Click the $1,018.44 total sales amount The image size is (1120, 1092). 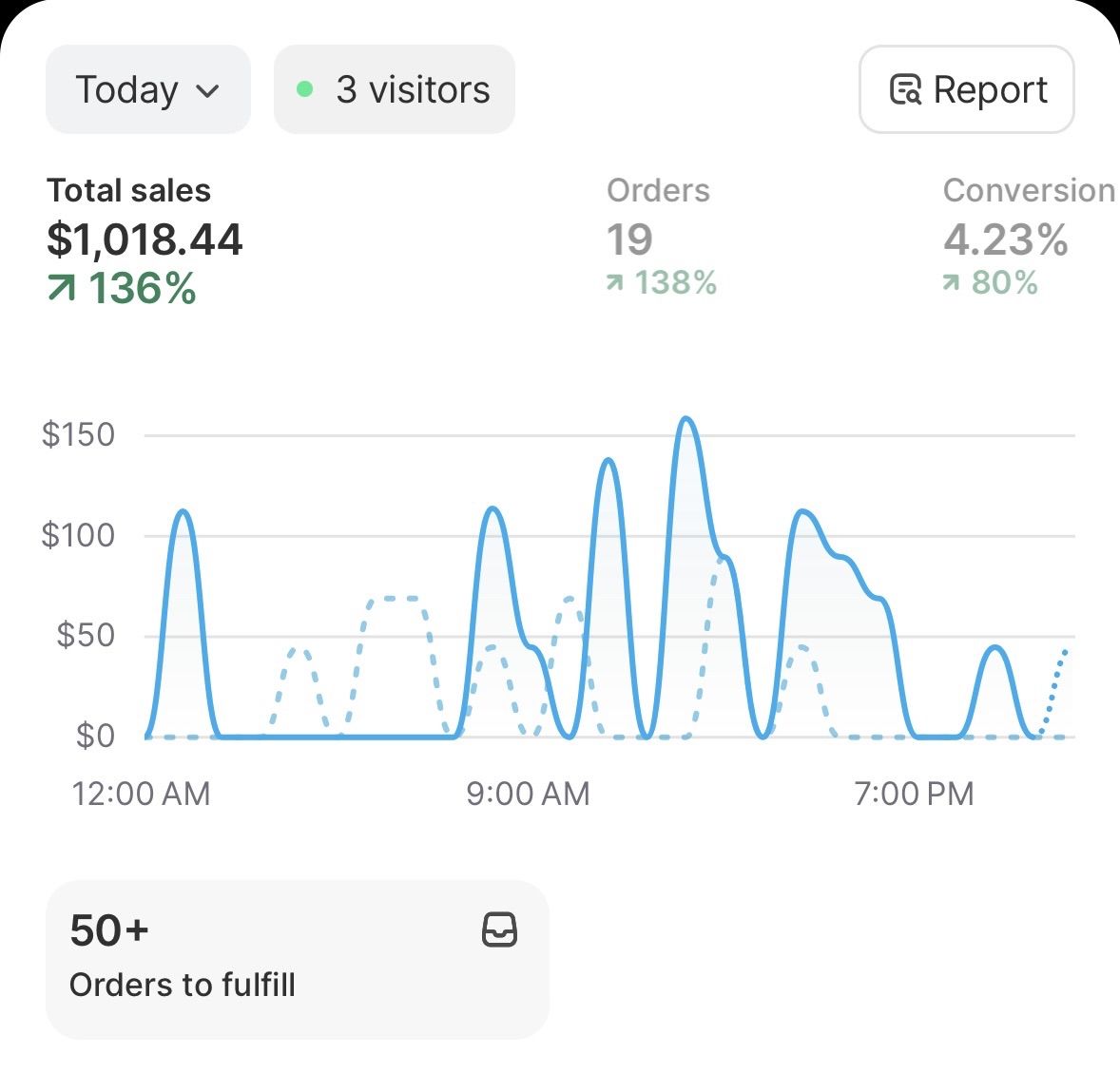tap(145, 239)
